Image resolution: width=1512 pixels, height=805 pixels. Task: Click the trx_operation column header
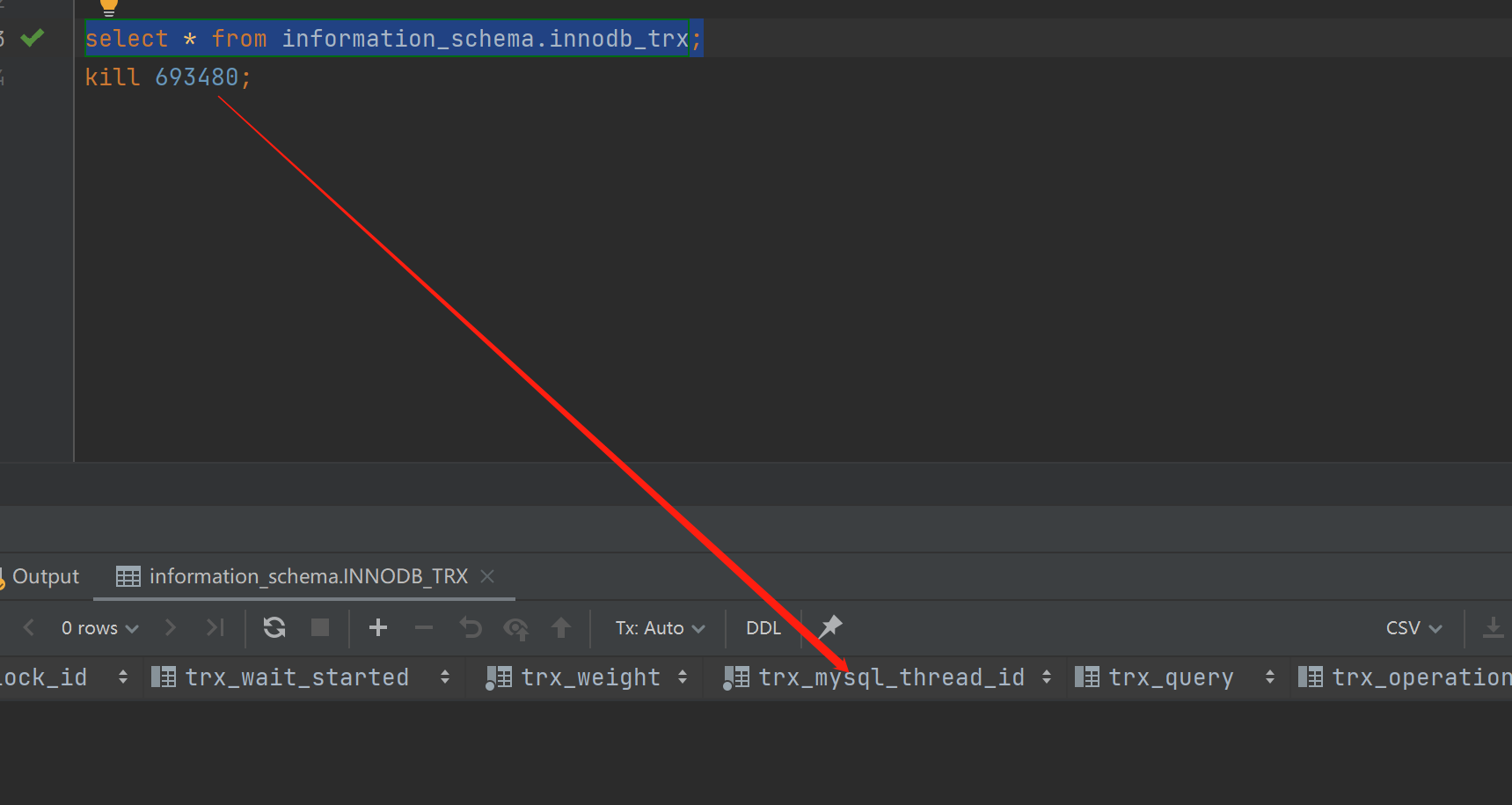(x=1421, y=677)
